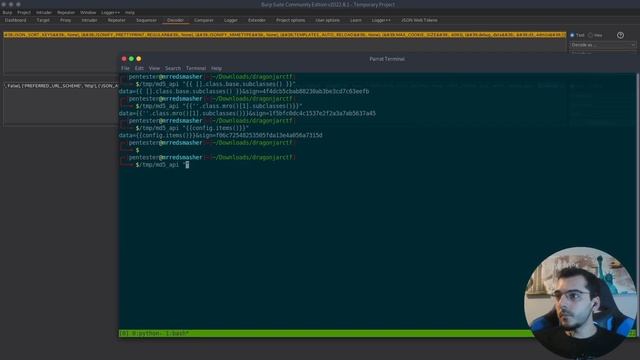This screenshot has height=360, width=640.
Task: Switch to the Target tab
Action: 43,20
